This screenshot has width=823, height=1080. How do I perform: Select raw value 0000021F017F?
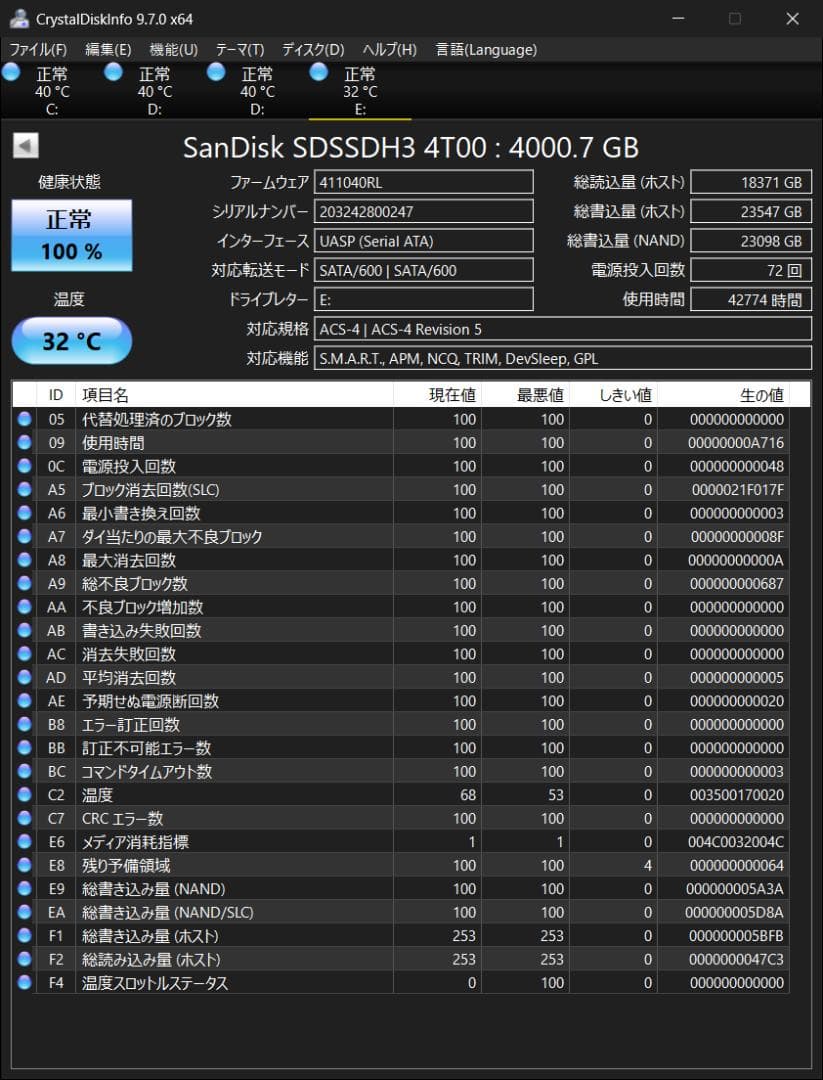pos(738,489)
